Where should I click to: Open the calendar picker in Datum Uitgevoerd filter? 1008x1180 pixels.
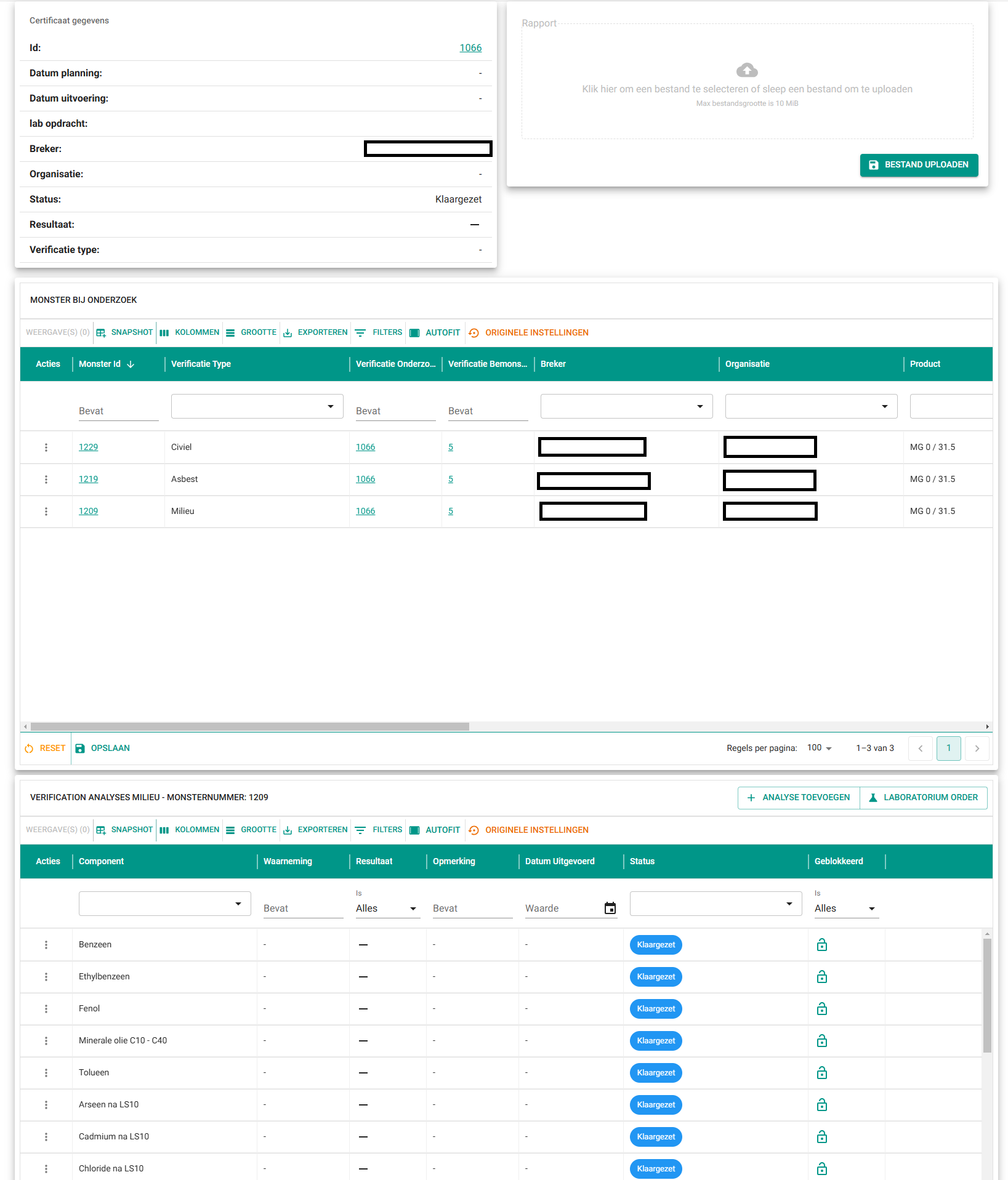(x=610, y=908)
